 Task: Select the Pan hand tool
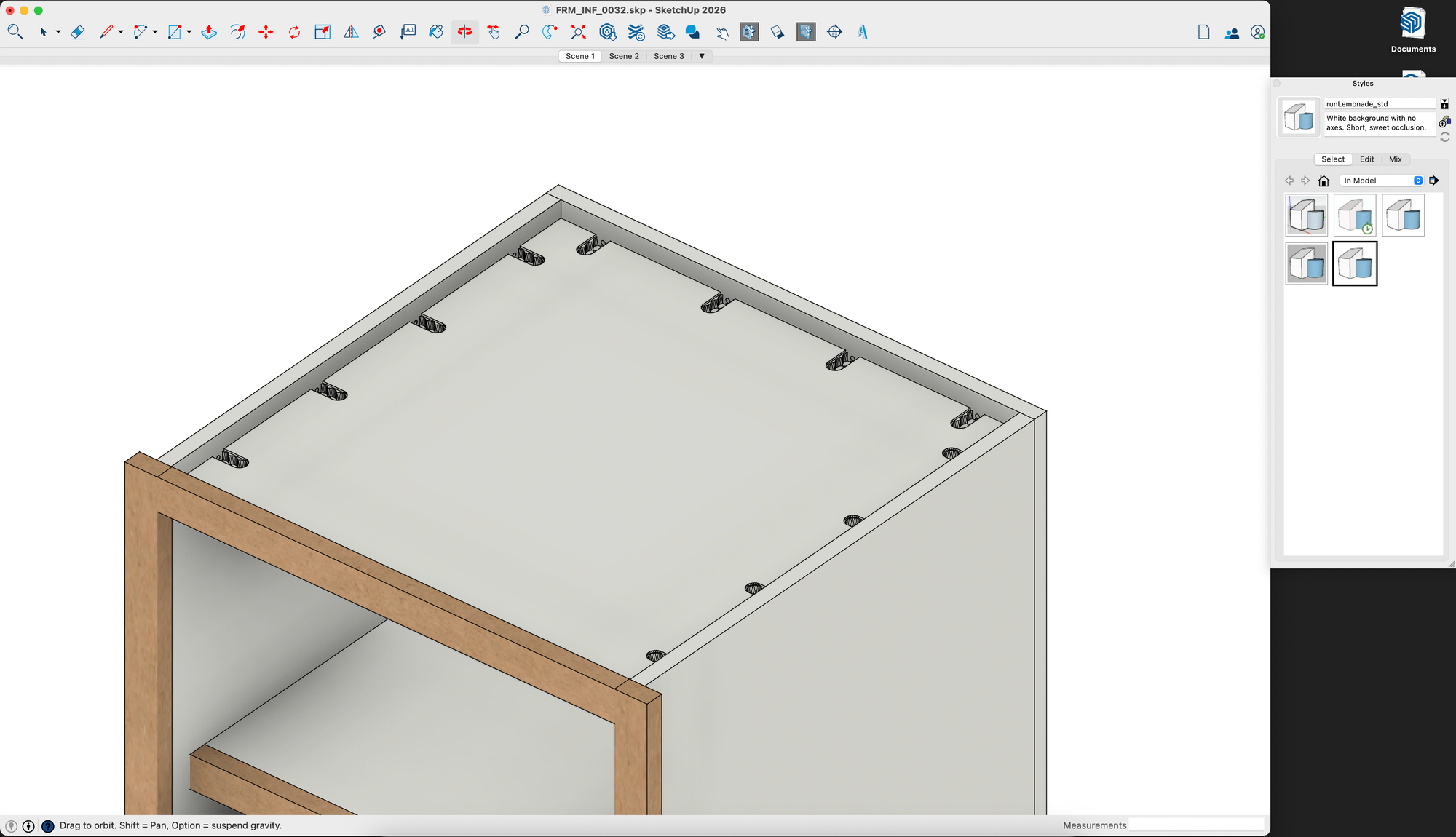click(494, 32)
